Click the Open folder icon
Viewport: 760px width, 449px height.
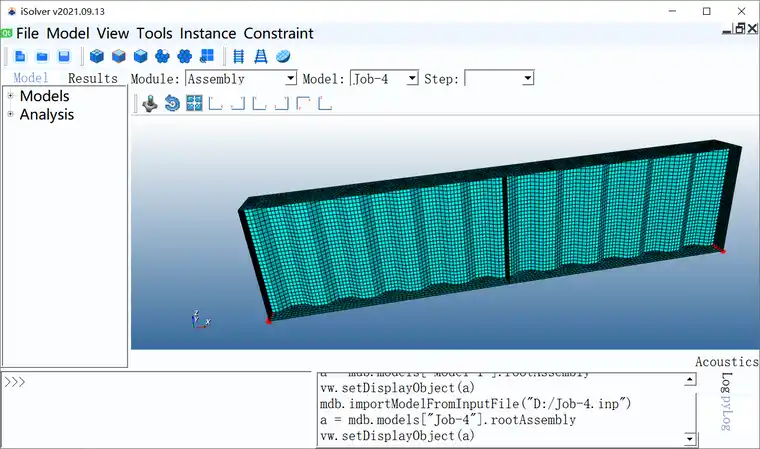[x=42, y=56]
